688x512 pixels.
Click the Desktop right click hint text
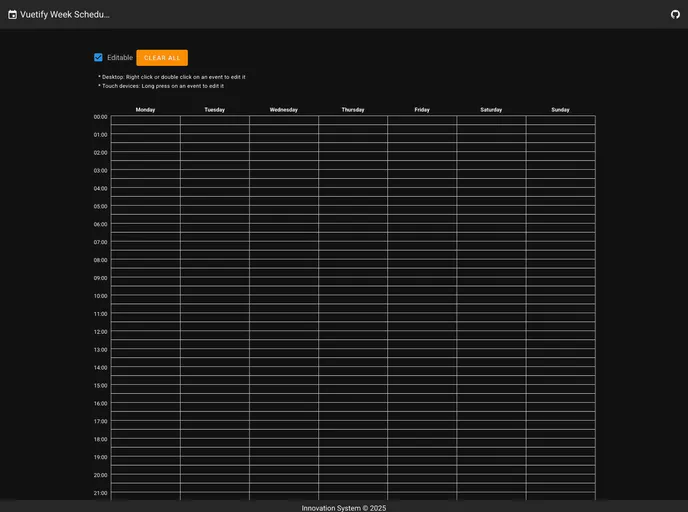(172, 77)
